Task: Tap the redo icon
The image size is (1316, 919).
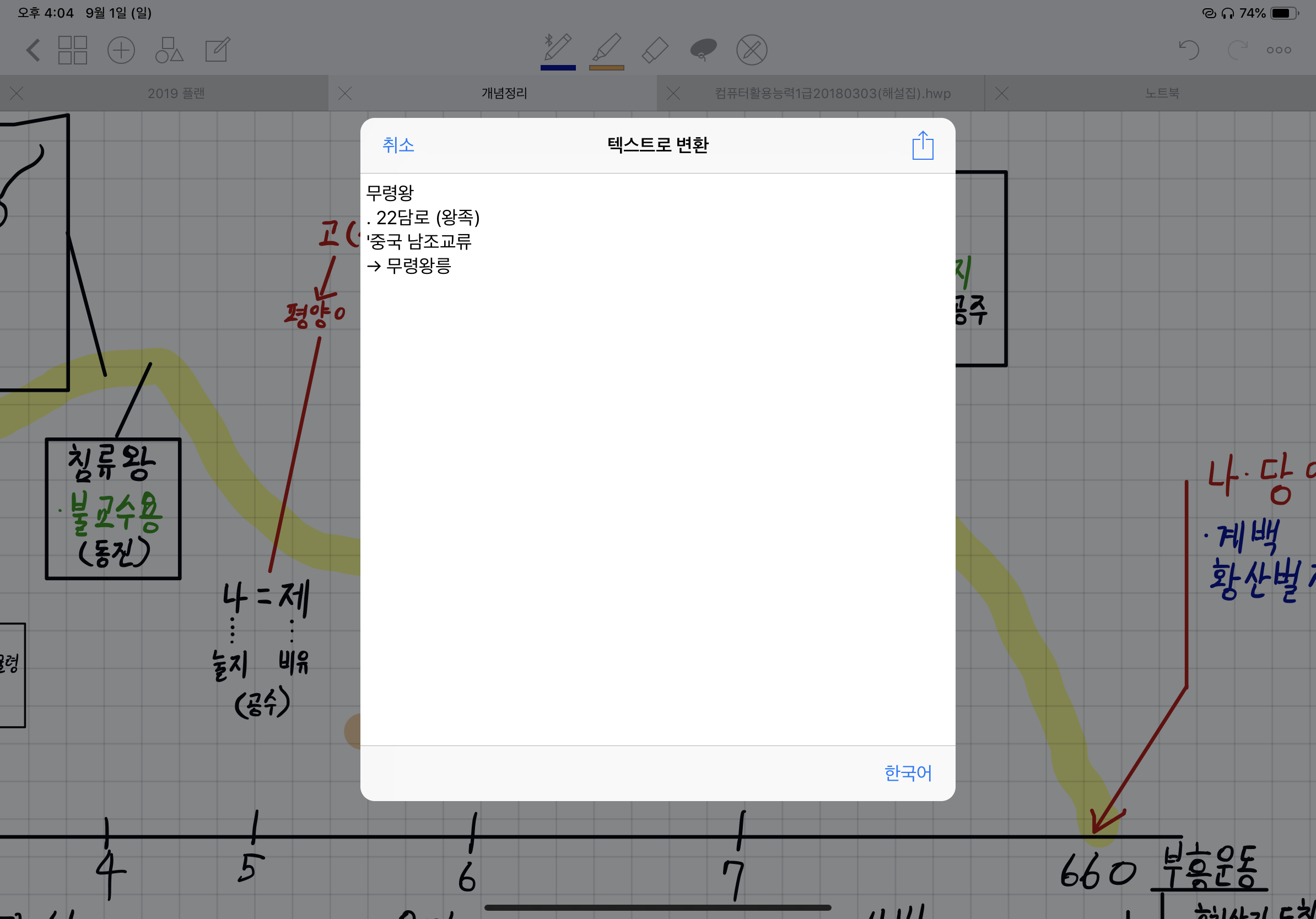Action: 1238,51
